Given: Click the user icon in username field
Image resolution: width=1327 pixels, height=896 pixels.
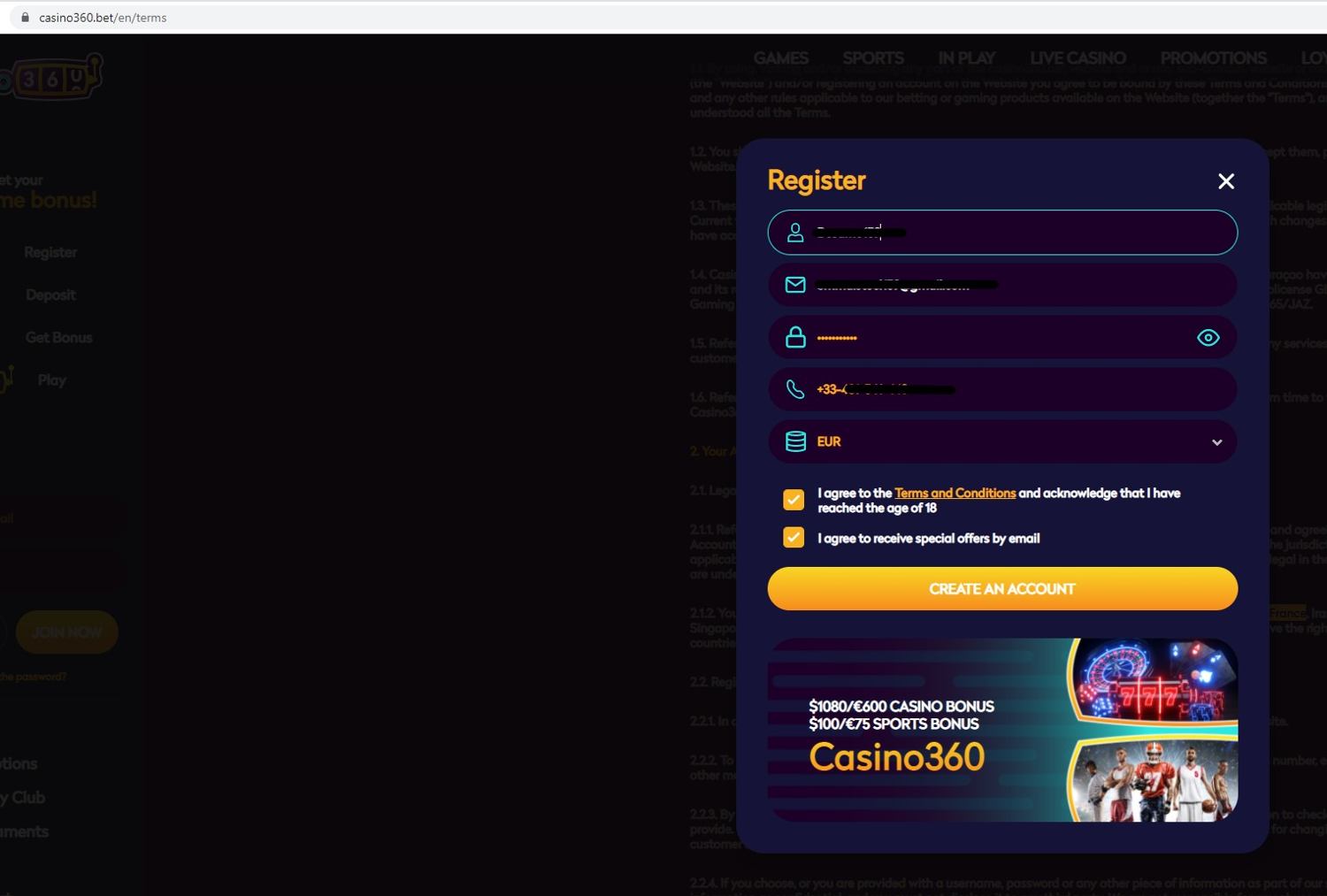Looking at the screenshot, I should click(x=795, y=233).
